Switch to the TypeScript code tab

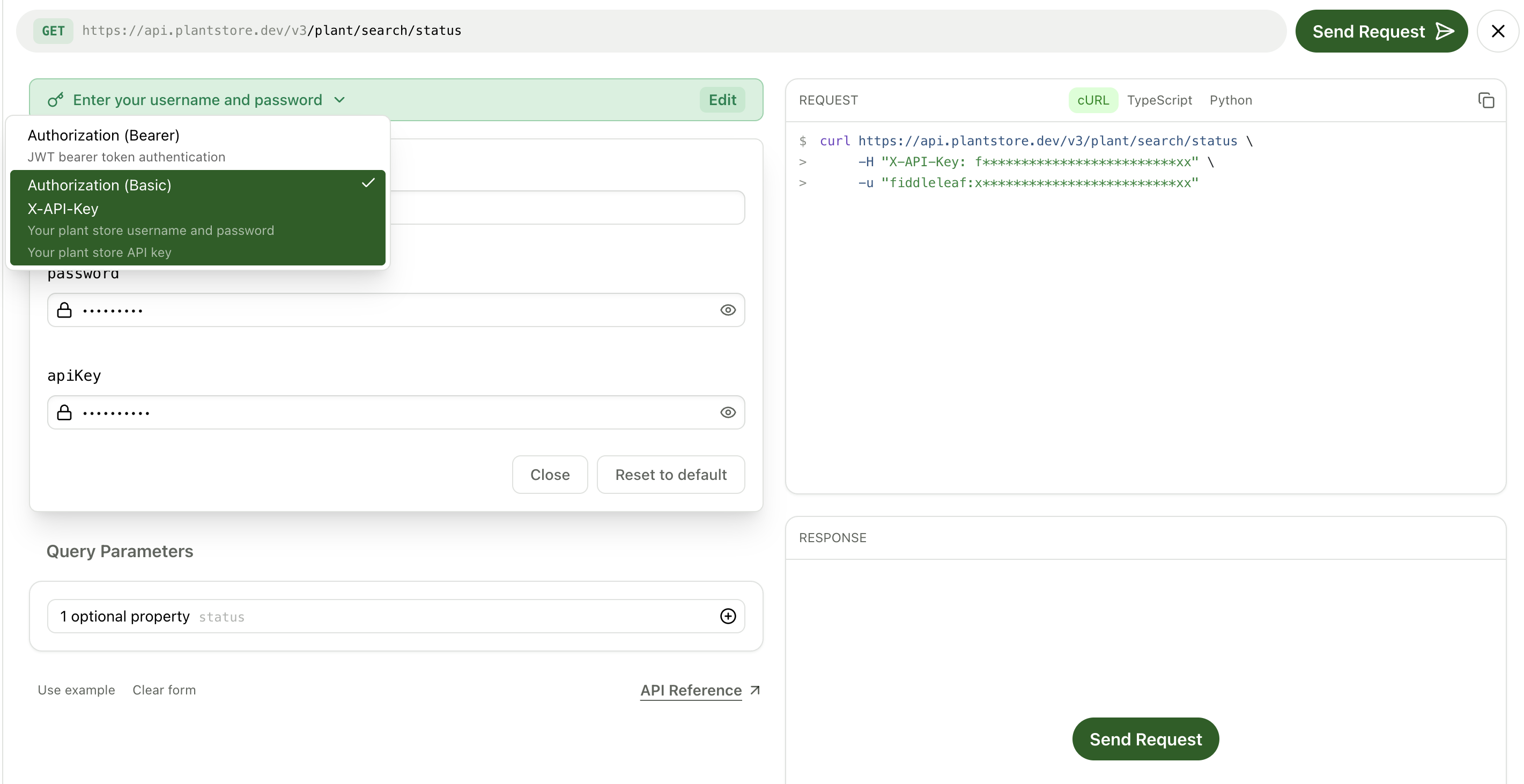(x=1159, y=100)
